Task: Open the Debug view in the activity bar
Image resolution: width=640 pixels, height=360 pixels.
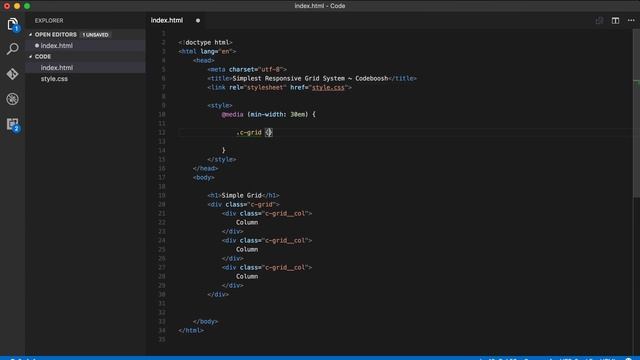Action: pos(13,99)
